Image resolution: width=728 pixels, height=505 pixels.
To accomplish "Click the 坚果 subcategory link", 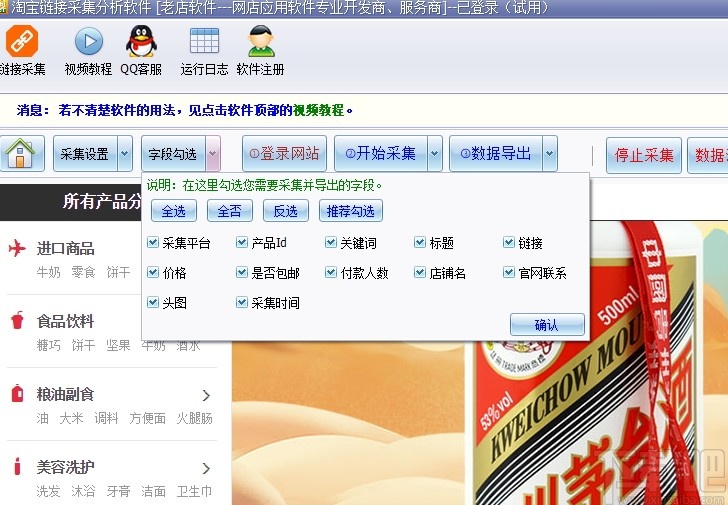I will [118, 345].
